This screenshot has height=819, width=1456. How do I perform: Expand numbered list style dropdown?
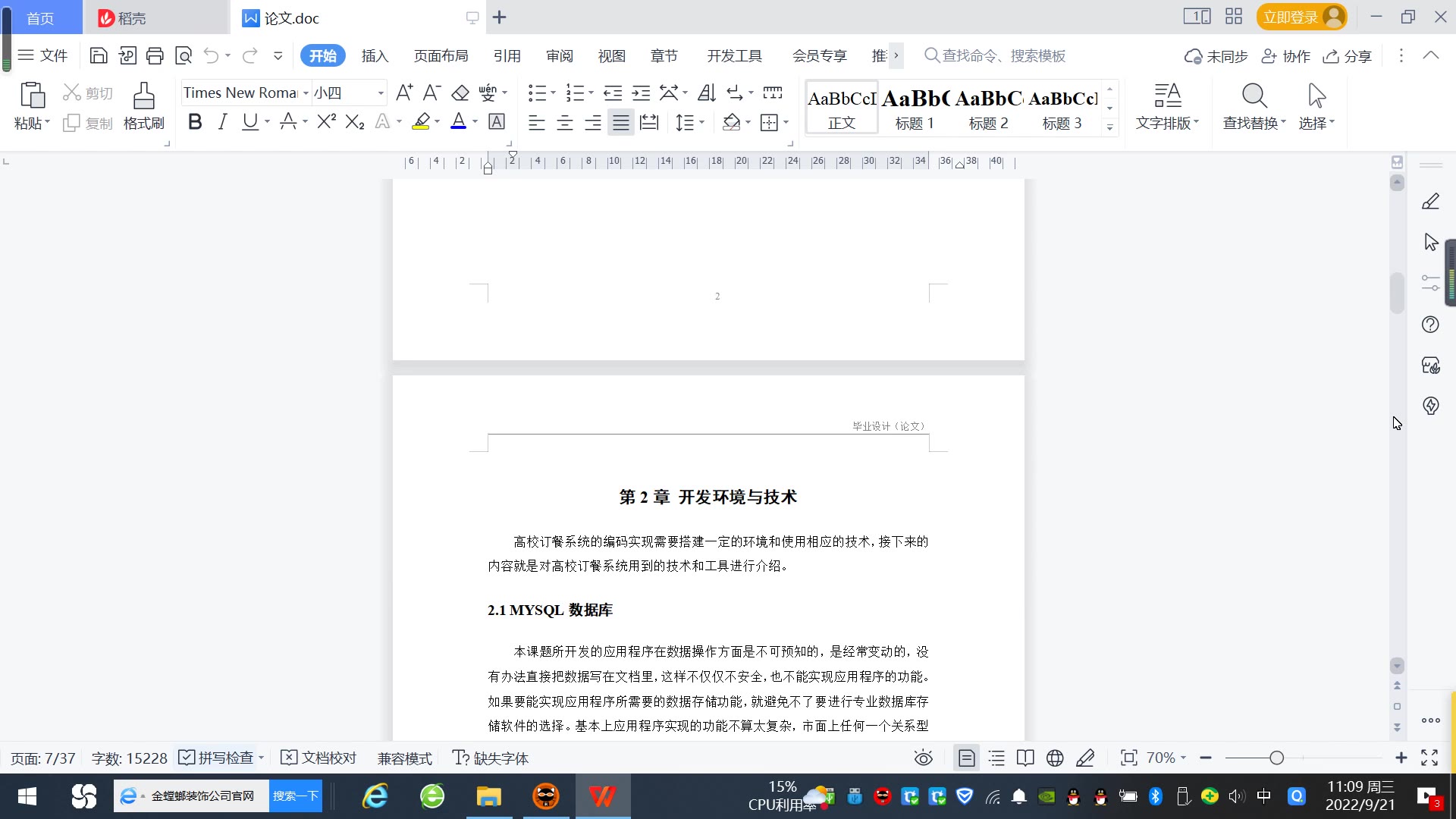(591, 93)
